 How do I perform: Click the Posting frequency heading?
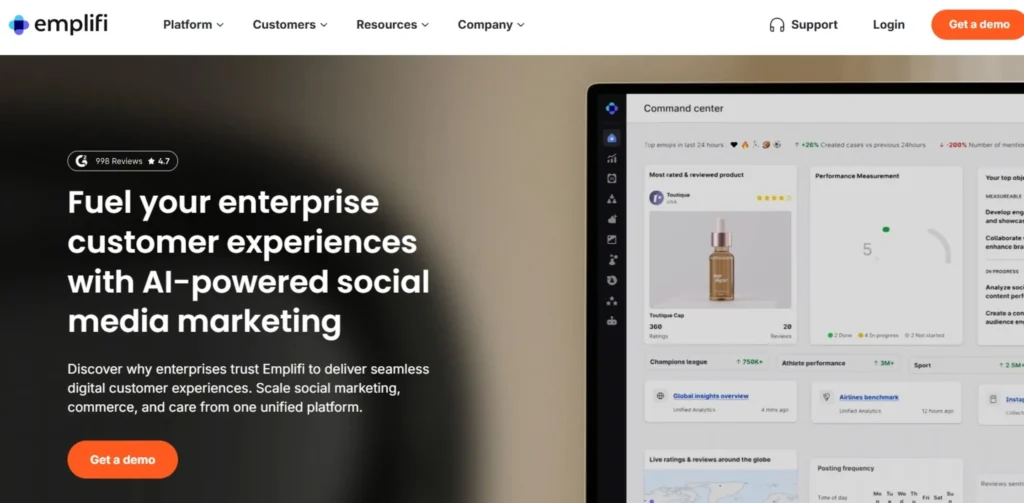tap(846, 468)
